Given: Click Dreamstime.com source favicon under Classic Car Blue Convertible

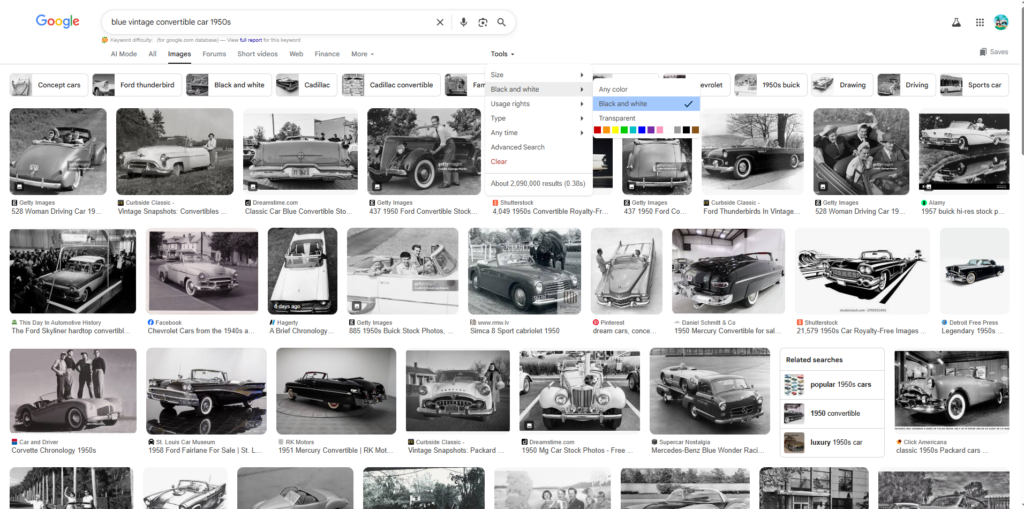Looking at the screenshot, I should (248, 203).
